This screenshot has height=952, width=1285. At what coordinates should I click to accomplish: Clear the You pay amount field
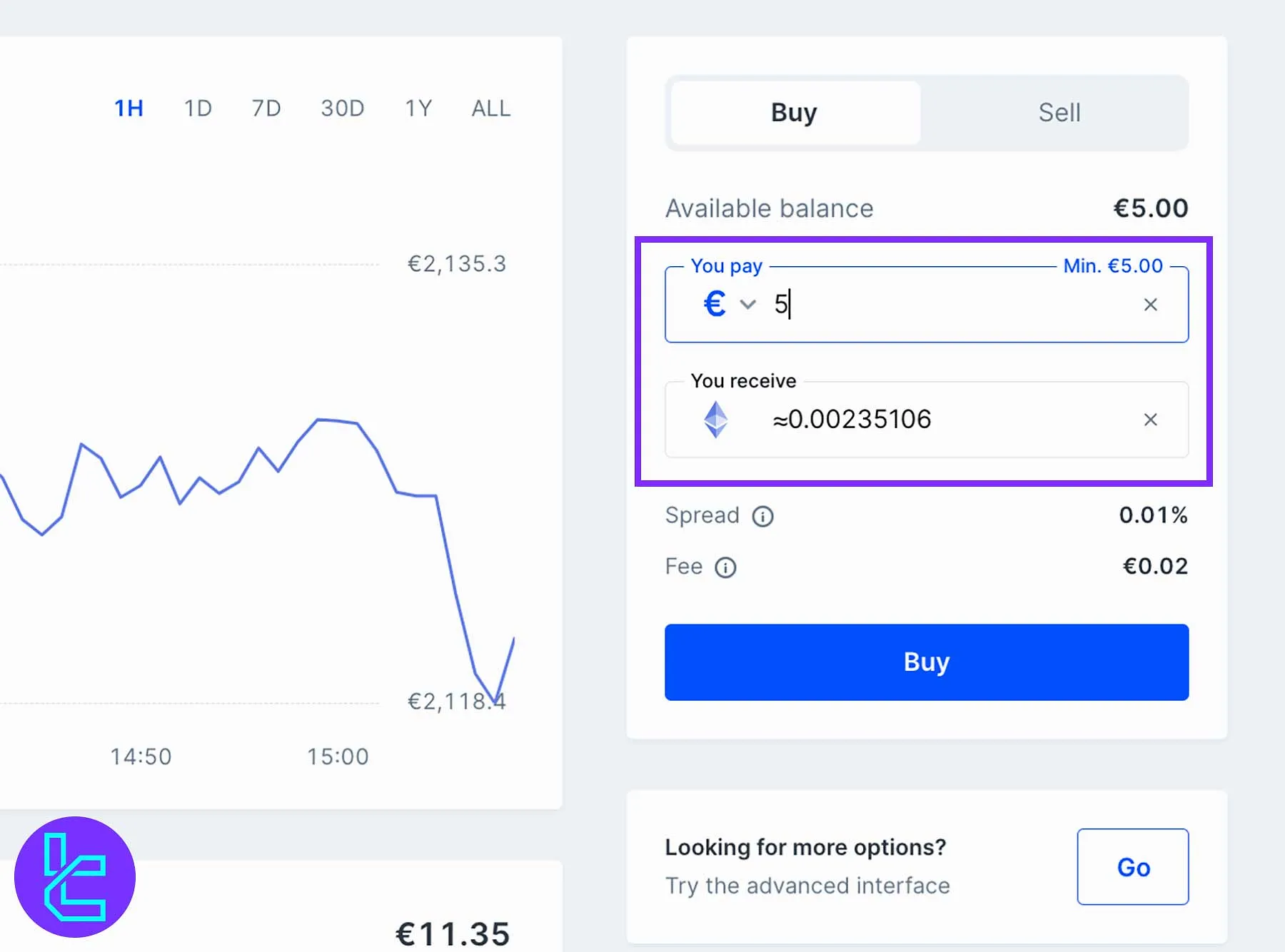click(1150, 305)
